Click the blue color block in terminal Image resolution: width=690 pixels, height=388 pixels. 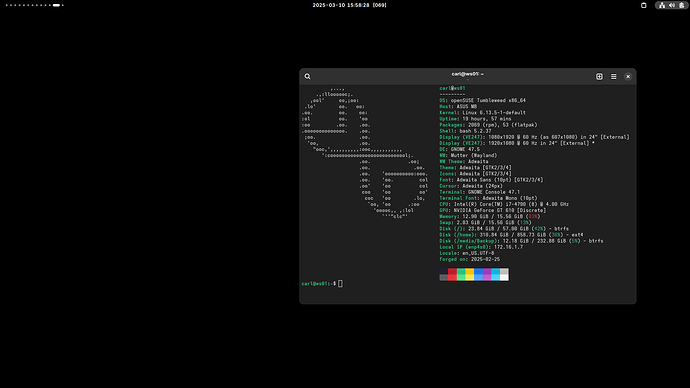coord(478,275)
